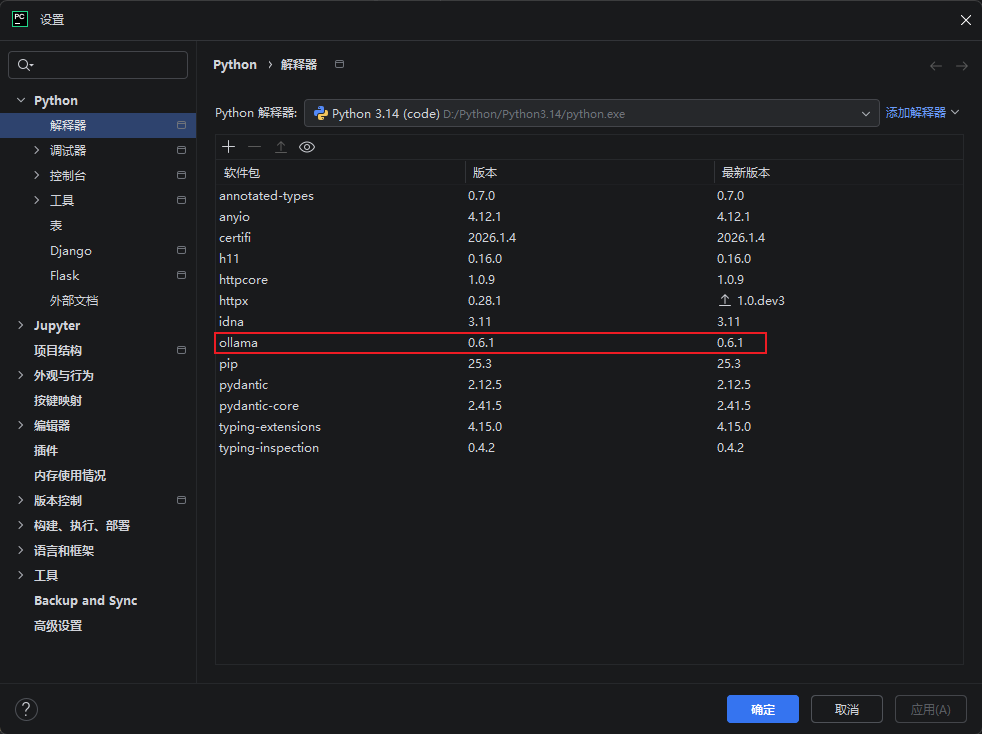
Task: Open the 内存使用情况 settings page
Action: point(70,475)
